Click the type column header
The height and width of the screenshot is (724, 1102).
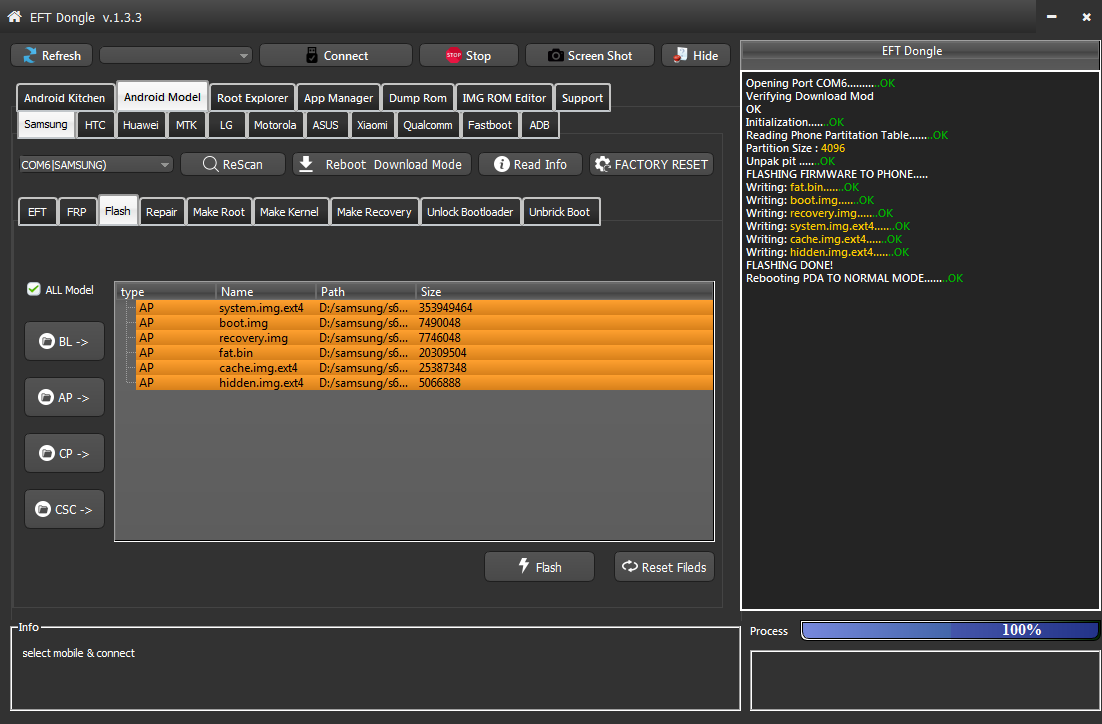[166, 291]
